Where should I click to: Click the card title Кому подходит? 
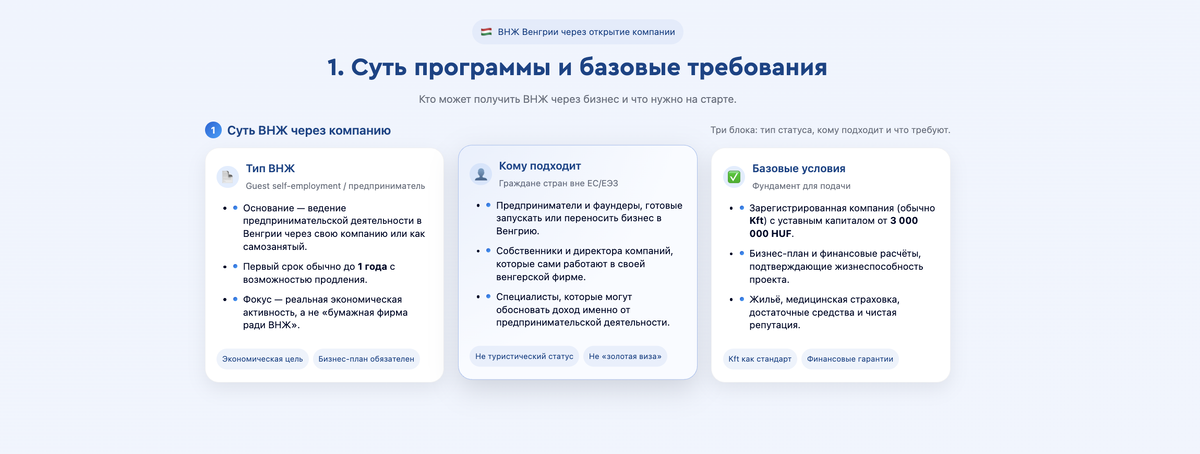tap(540, 166)
